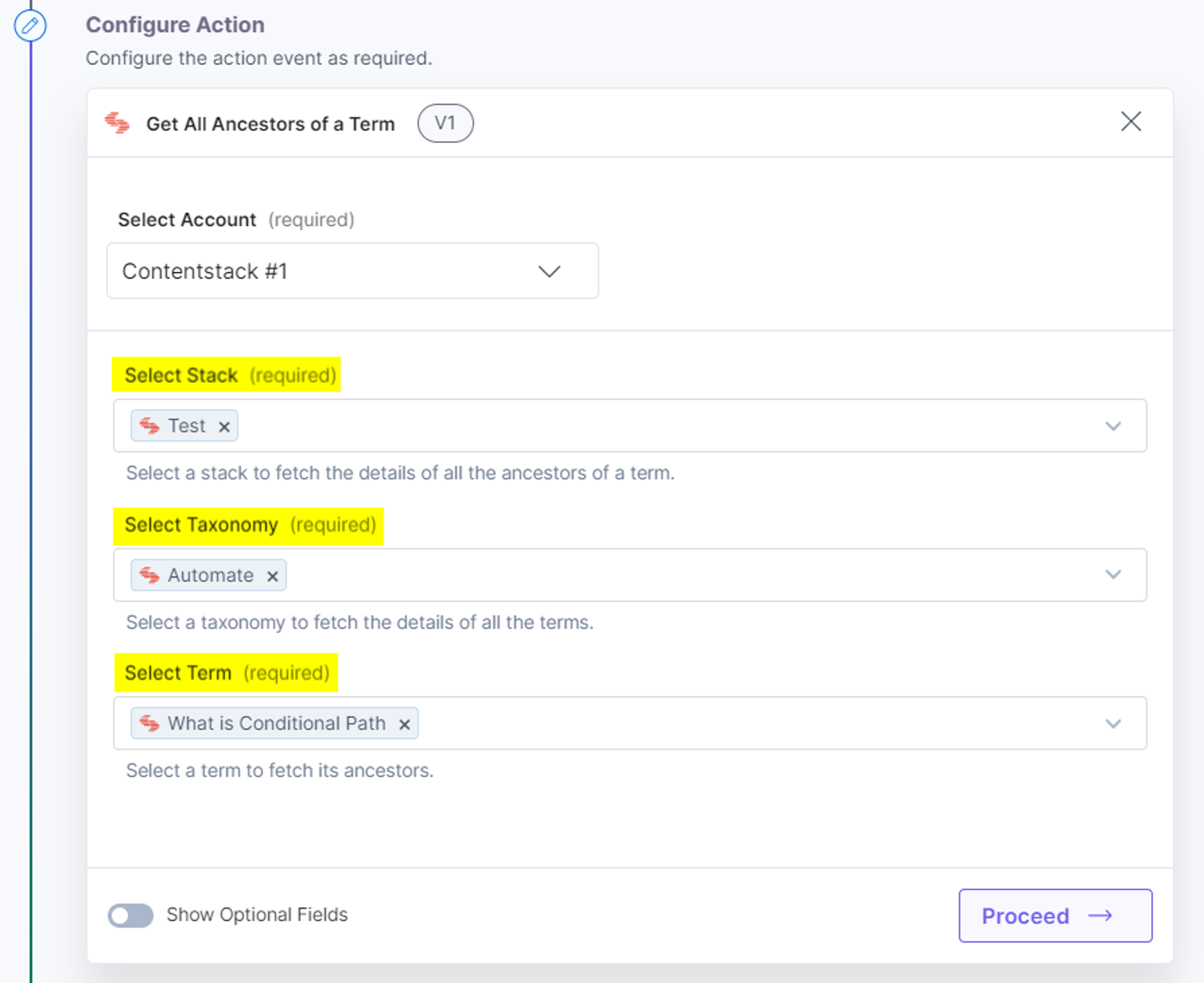
Task: Remove the Automate taxonomy tag
Action: (x=272, y=576)
